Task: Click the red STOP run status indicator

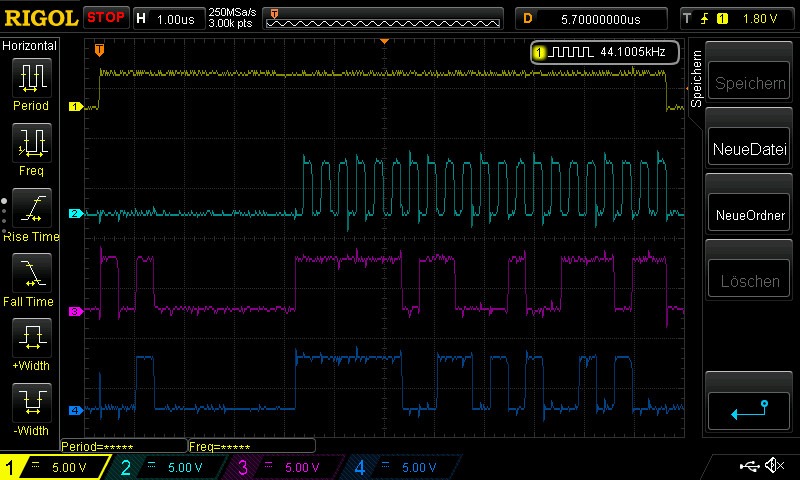Action: click(106, 17)
